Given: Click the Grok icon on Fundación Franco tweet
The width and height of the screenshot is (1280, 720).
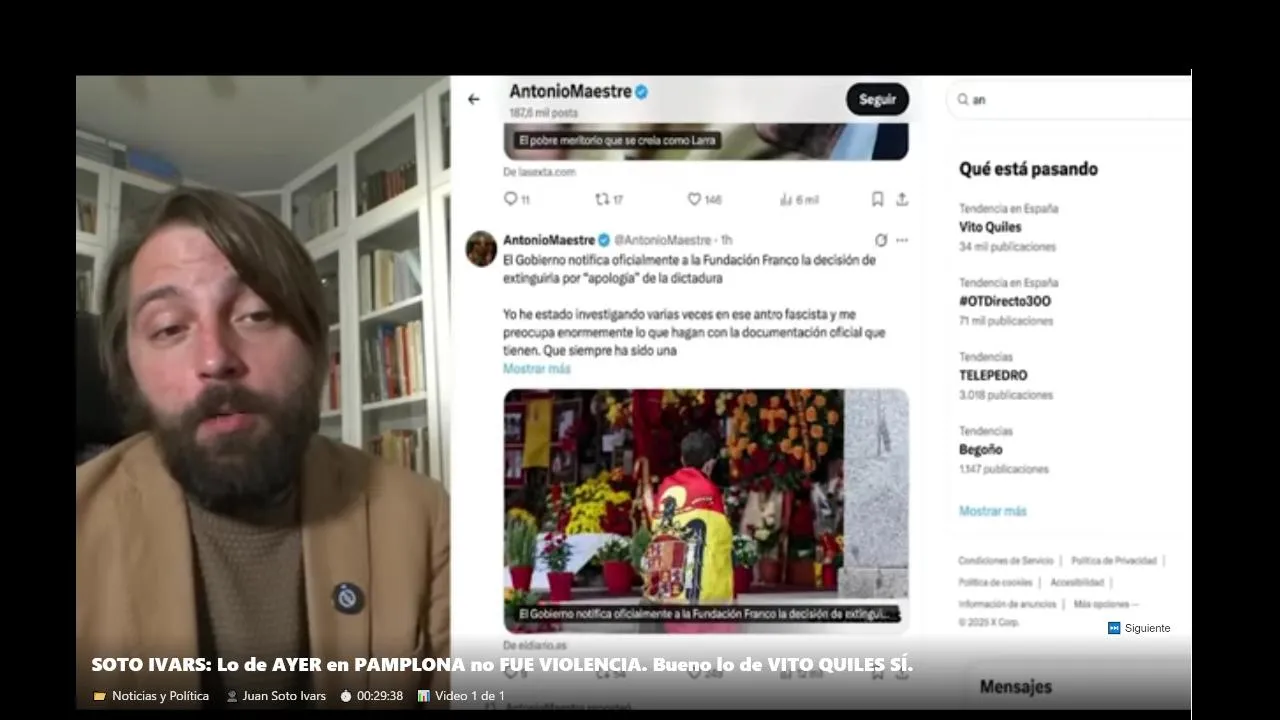Looking at the screenshot, I should pyautogui.click(x=880, y=240).
